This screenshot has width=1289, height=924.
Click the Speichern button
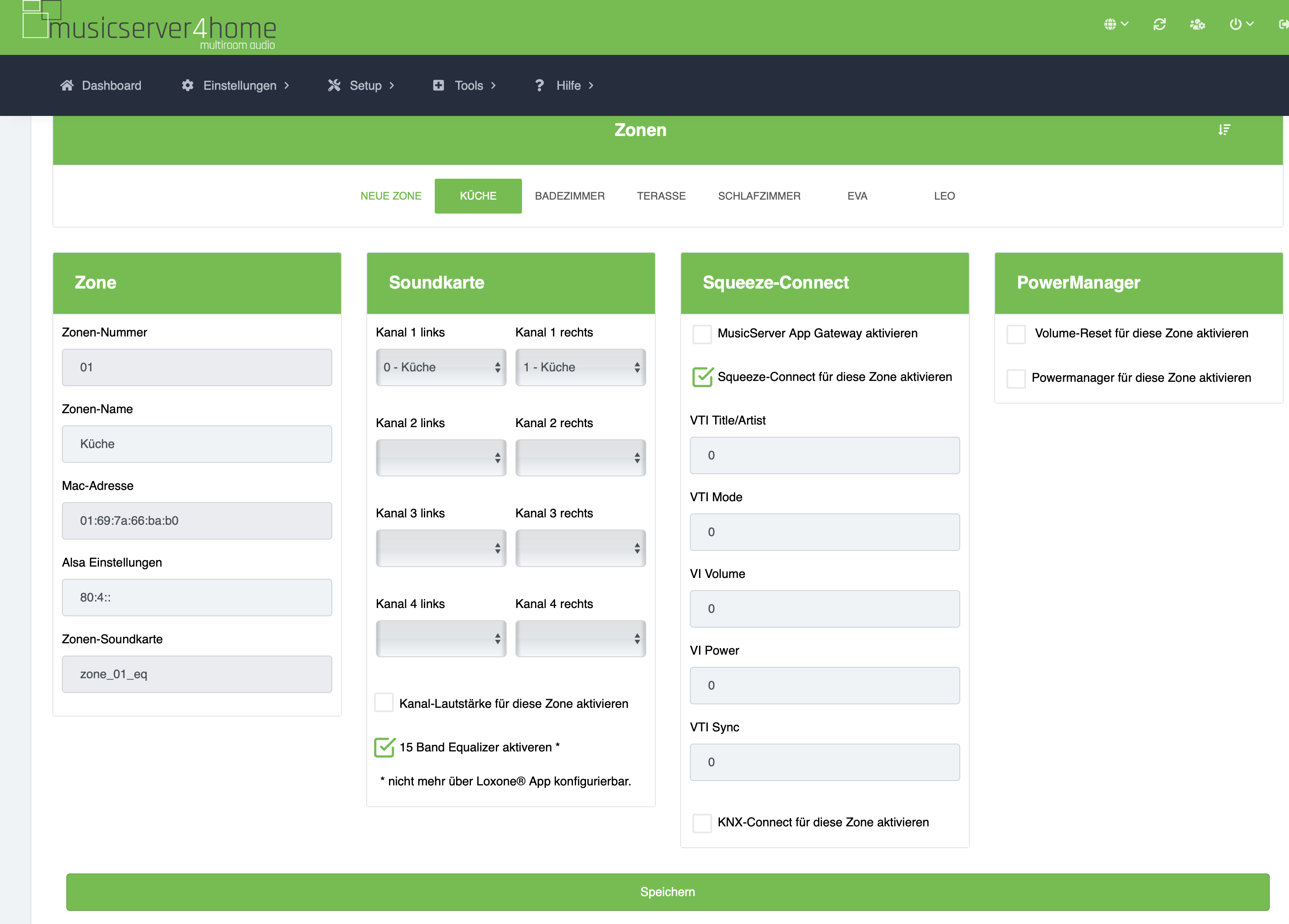click(667, 892)
